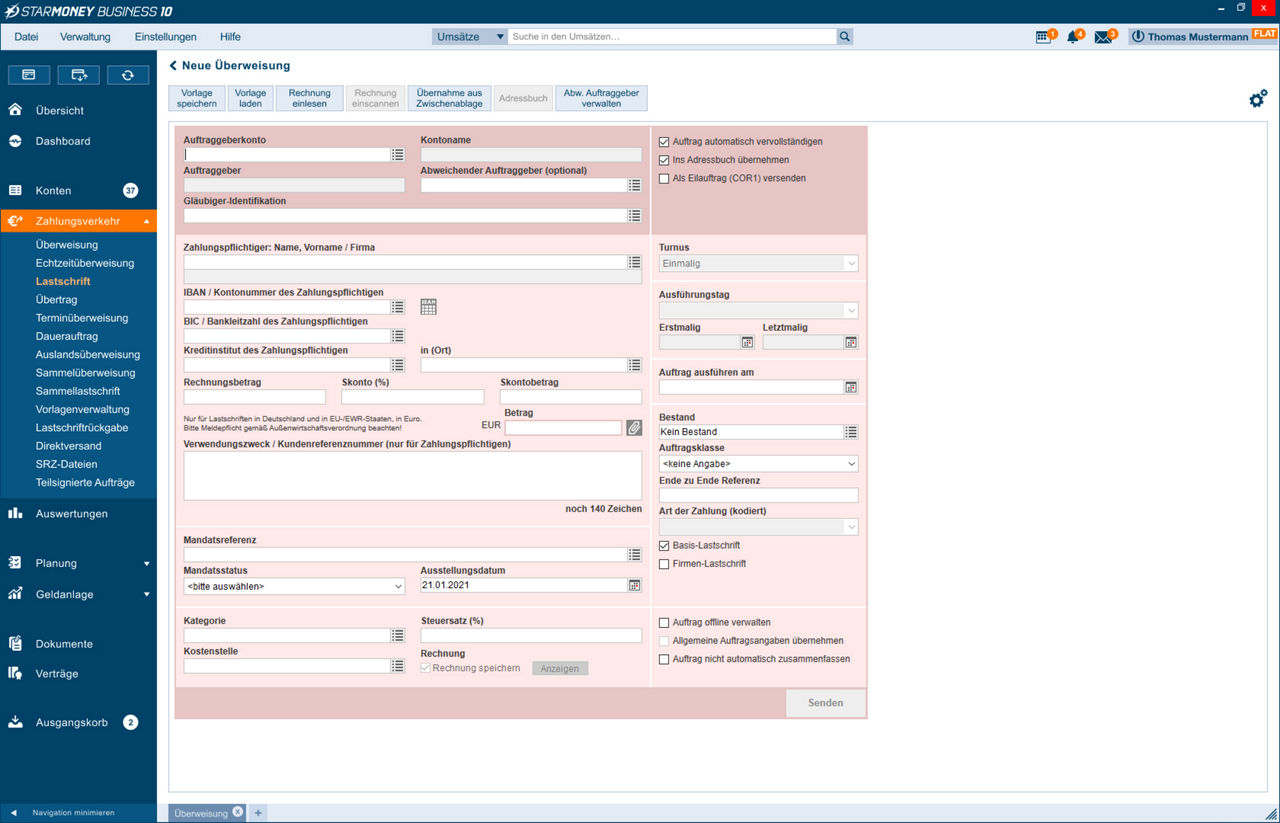Click the refresh icon in the sidebar
This screenshot has height=823, width=1280.
coord(127,75)
